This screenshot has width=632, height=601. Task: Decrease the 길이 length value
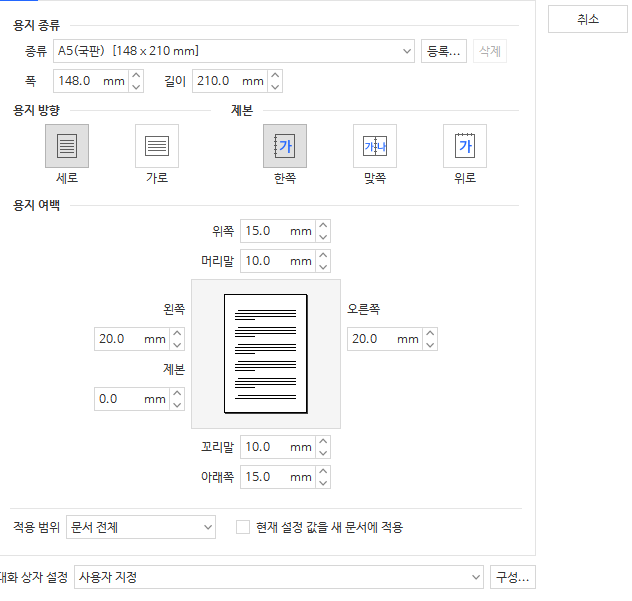(x=275, y=87)
